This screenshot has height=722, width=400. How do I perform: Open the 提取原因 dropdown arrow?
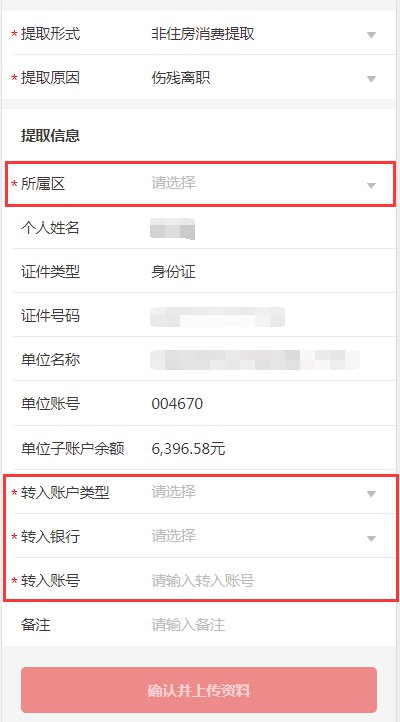pos(371,79)
